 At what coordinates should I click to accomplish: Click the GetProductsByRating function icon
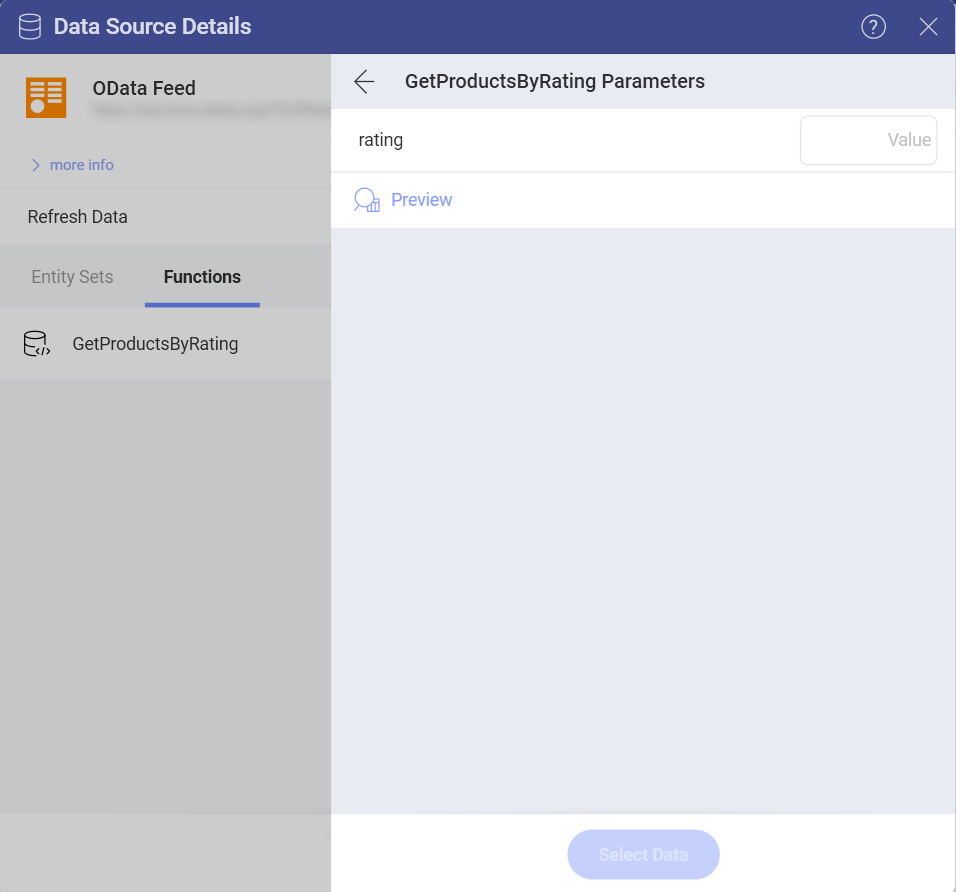(x=37, y=344)
